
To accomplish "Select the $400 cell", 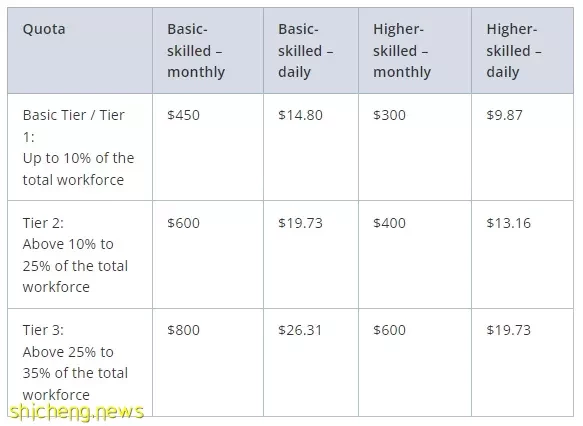I will tap(415, 255).
